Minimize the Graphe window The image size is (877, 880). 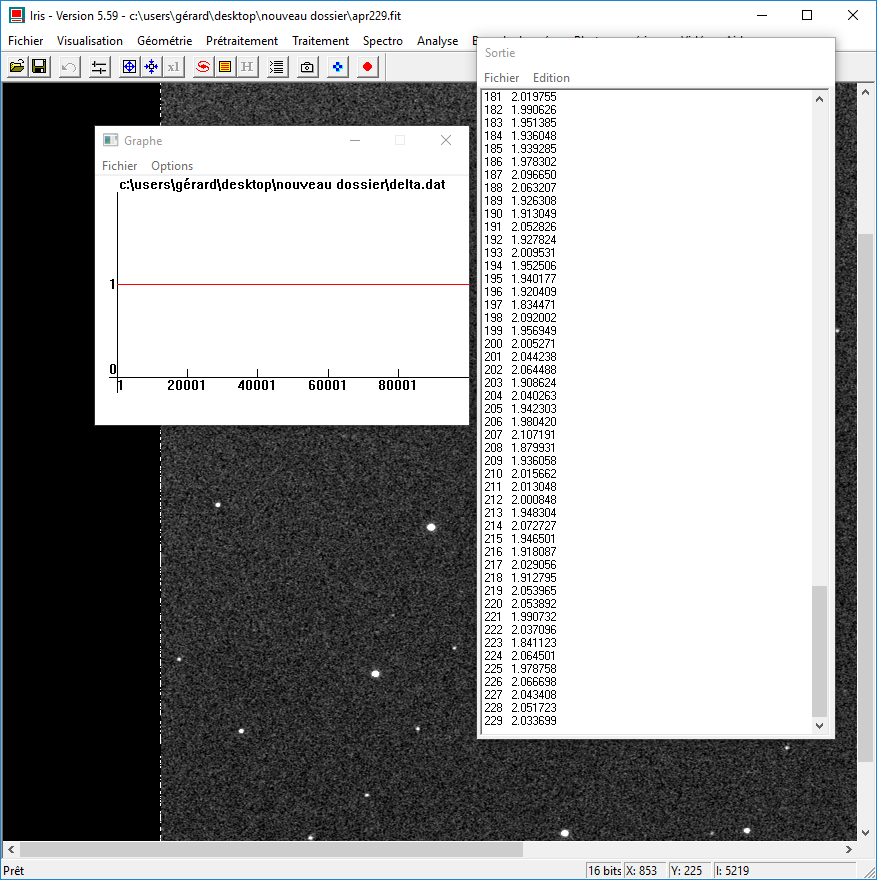355,140
